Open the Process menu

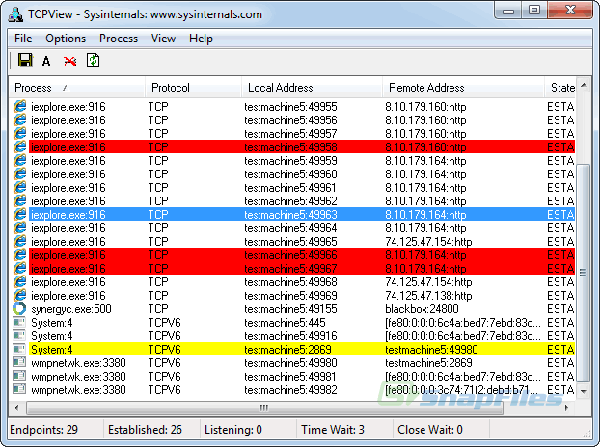tap(118, 38)
